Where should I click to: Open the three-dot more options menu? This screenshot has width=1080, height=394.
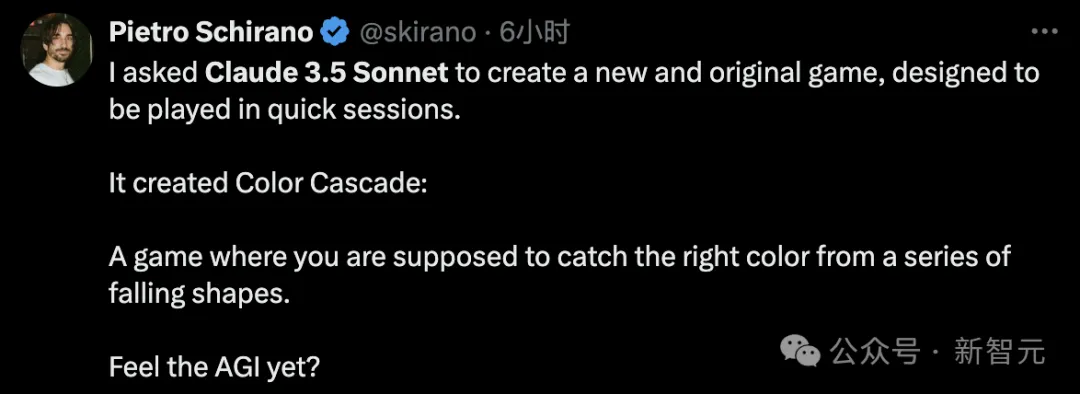pyautogui.click(x=1043, y=32)
